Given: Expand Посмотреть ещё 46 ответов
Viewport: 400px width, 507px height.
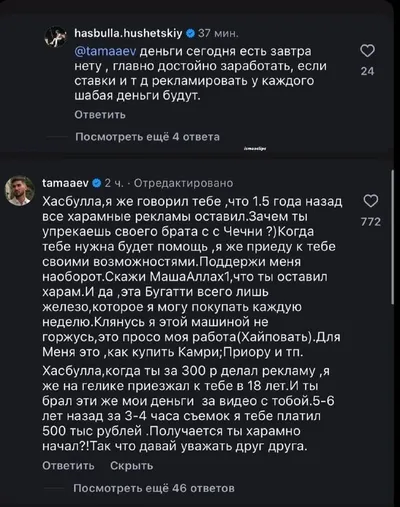Looking at the screenshot, I should click(154, 488).
